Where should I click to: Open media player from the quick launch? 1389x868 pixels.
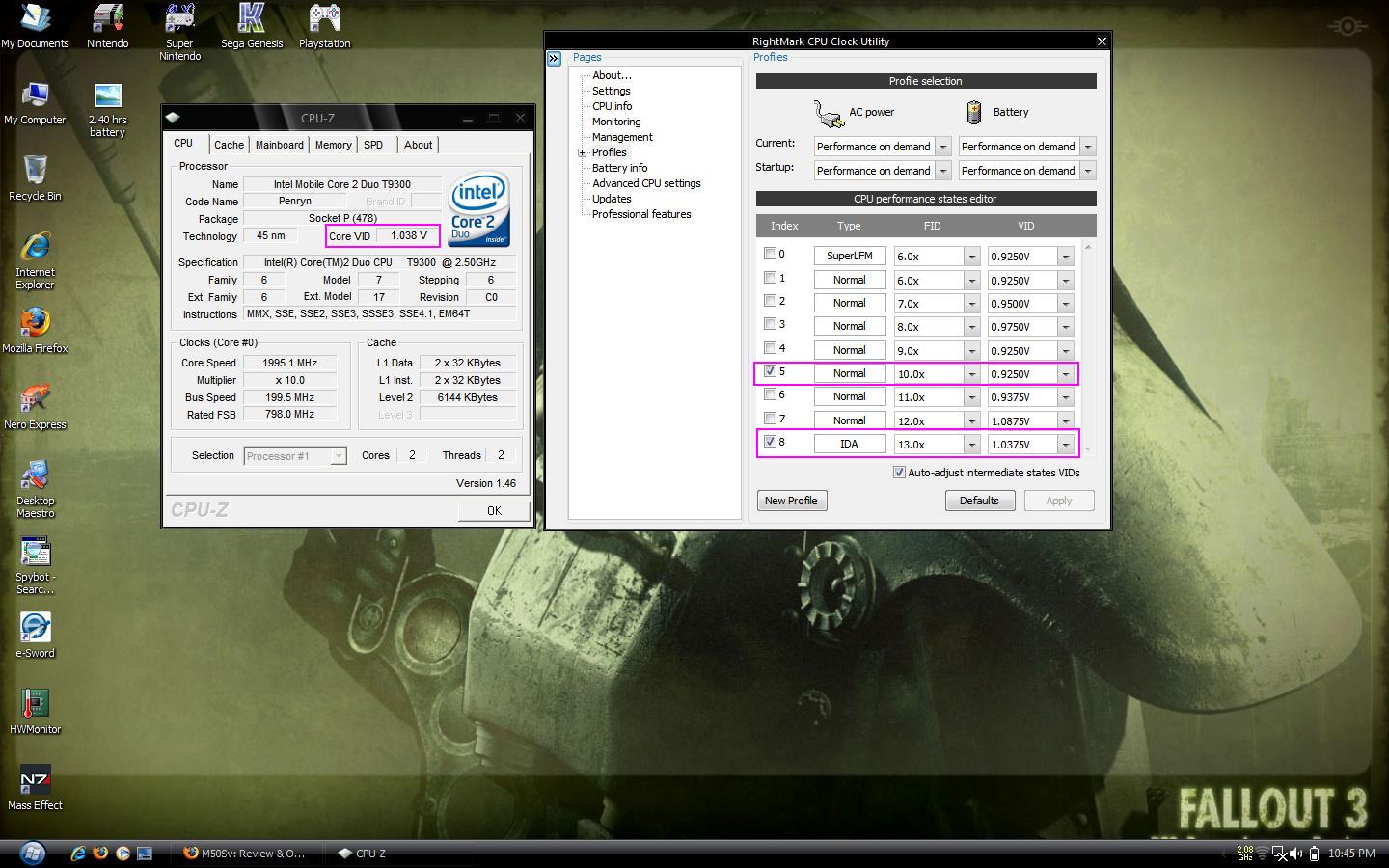click(123, 853)
